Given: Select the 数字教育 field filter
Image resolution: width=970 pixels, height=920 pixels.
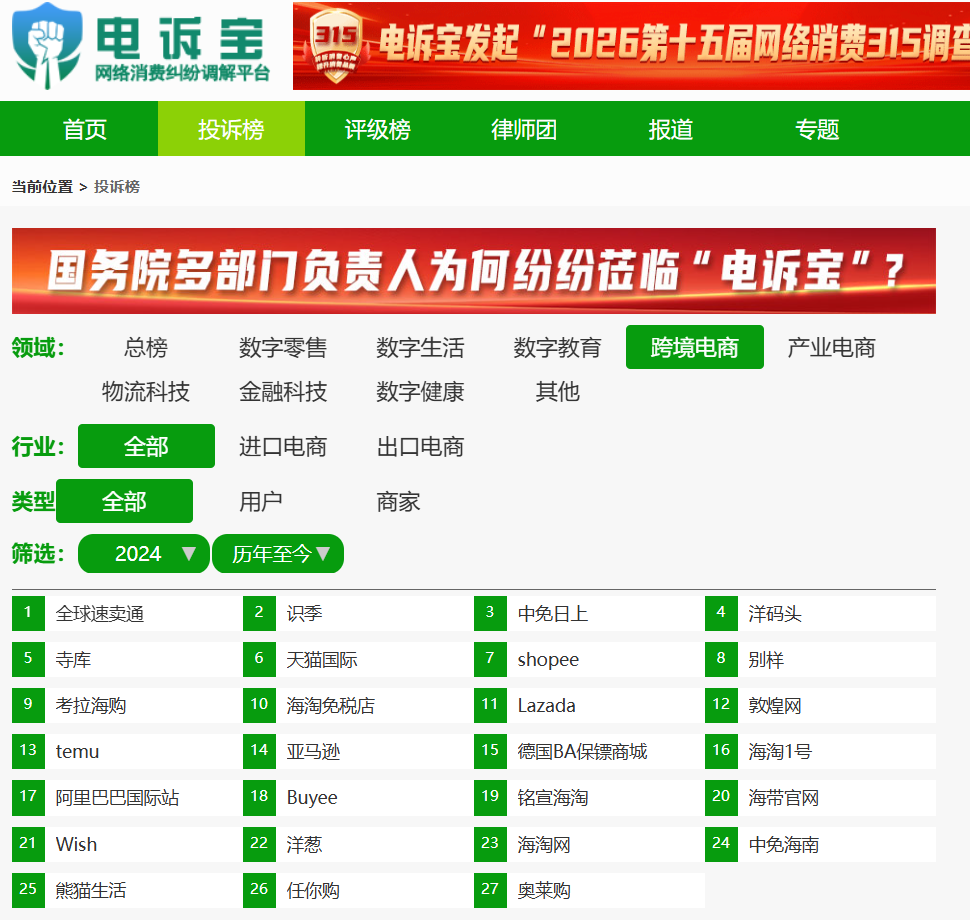Looking at the screenshot, I should click(557, 347).
